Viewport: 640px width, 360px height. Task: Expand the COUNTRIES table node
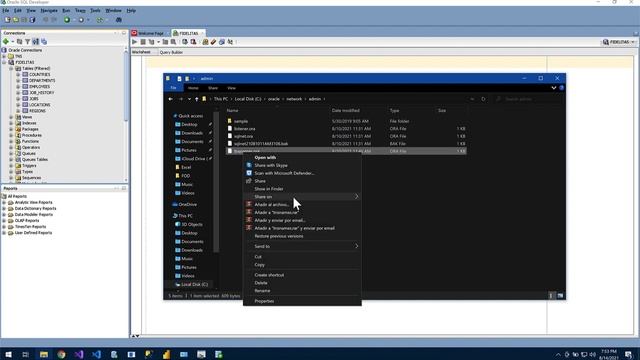coord(18,75)
